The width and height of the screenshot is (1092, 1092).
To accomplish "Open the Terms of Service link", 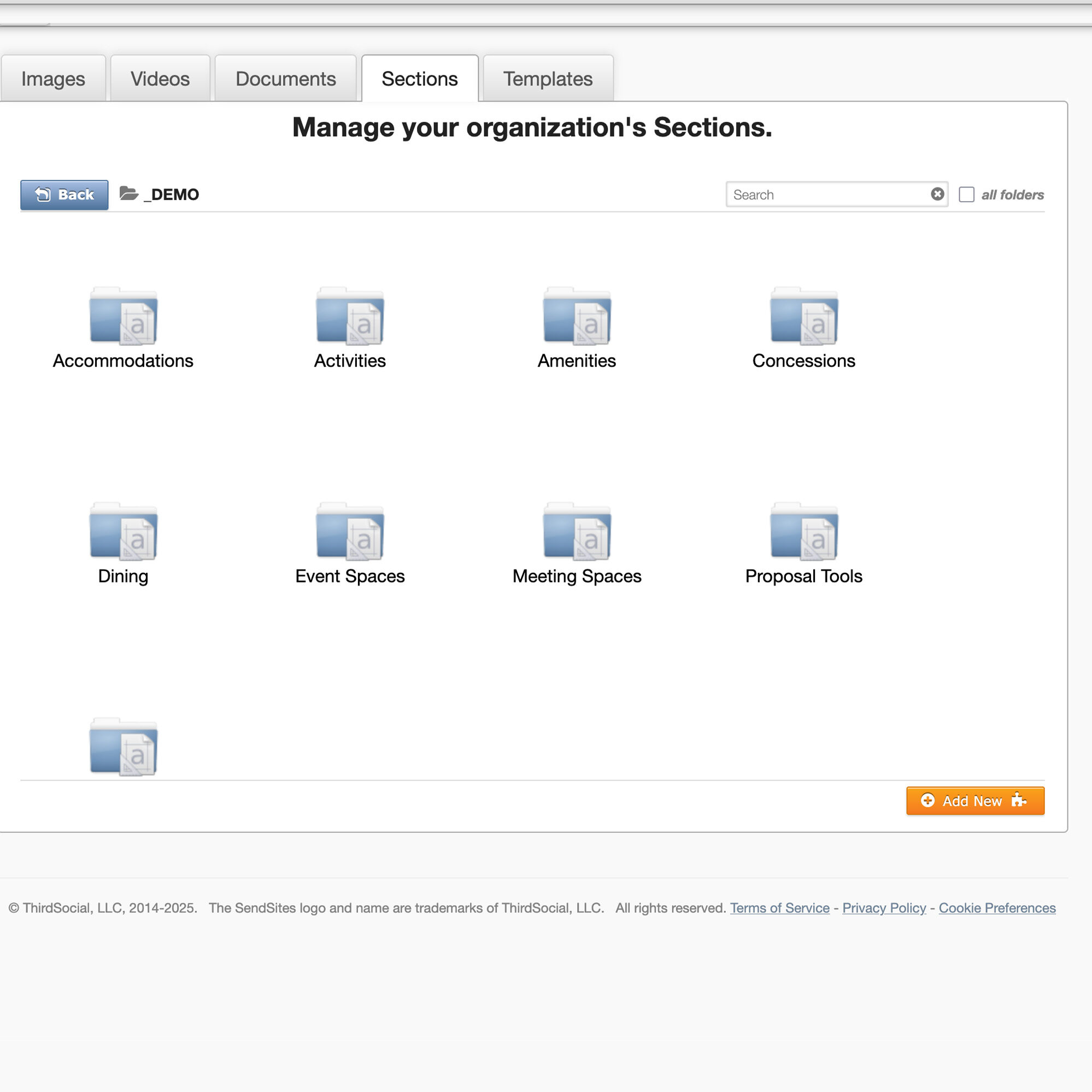I will (x=779, y=908).
